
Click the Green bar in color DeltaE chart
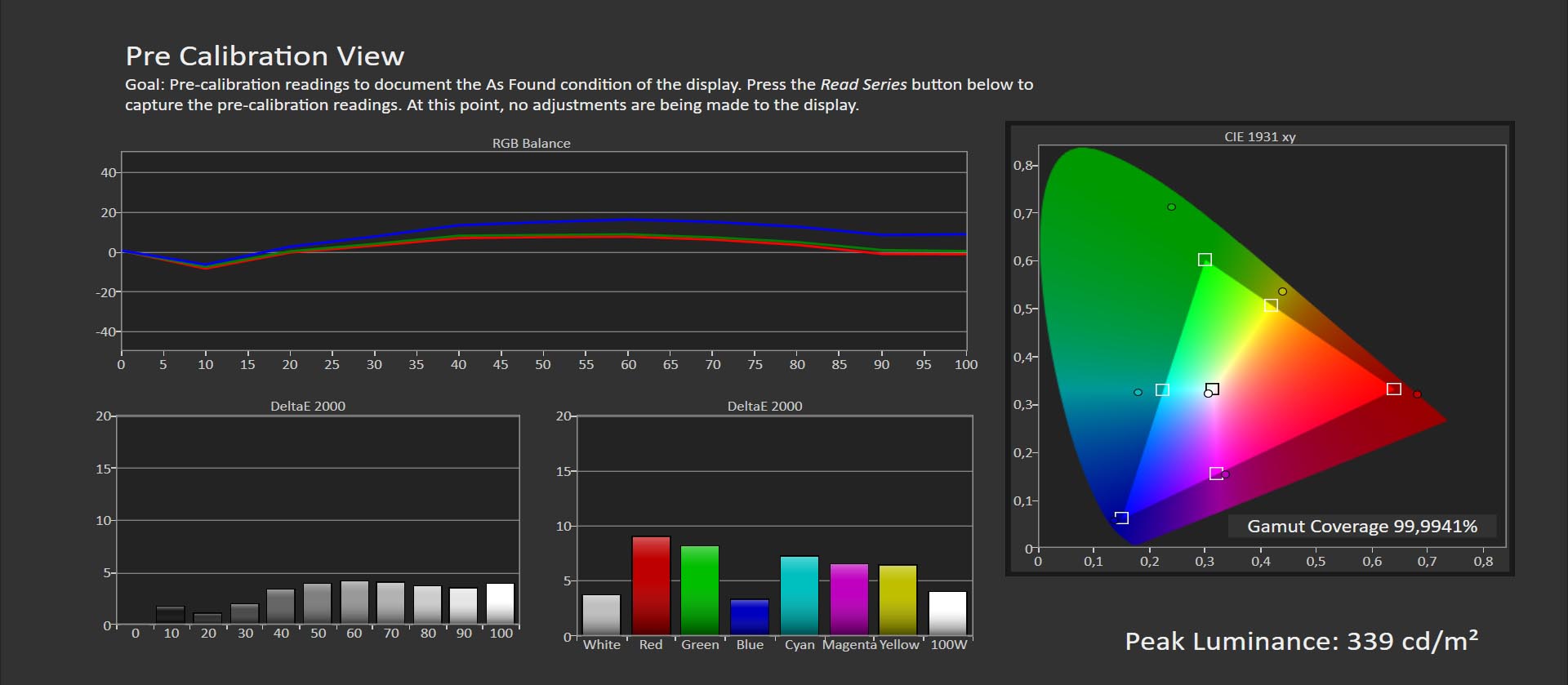[700, 590]
